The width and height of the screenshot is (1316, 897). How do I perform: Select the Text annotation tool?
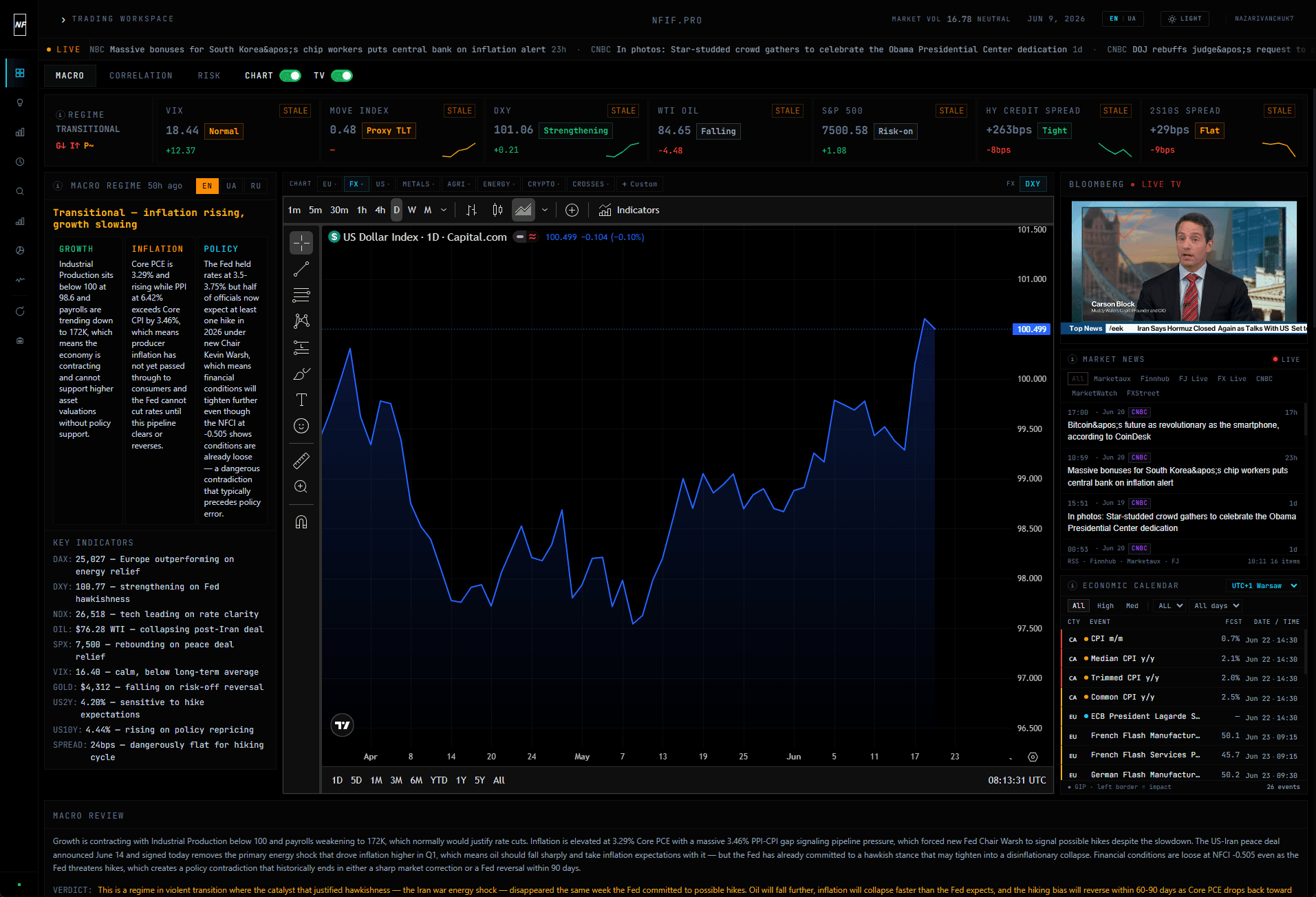[301, 400]
